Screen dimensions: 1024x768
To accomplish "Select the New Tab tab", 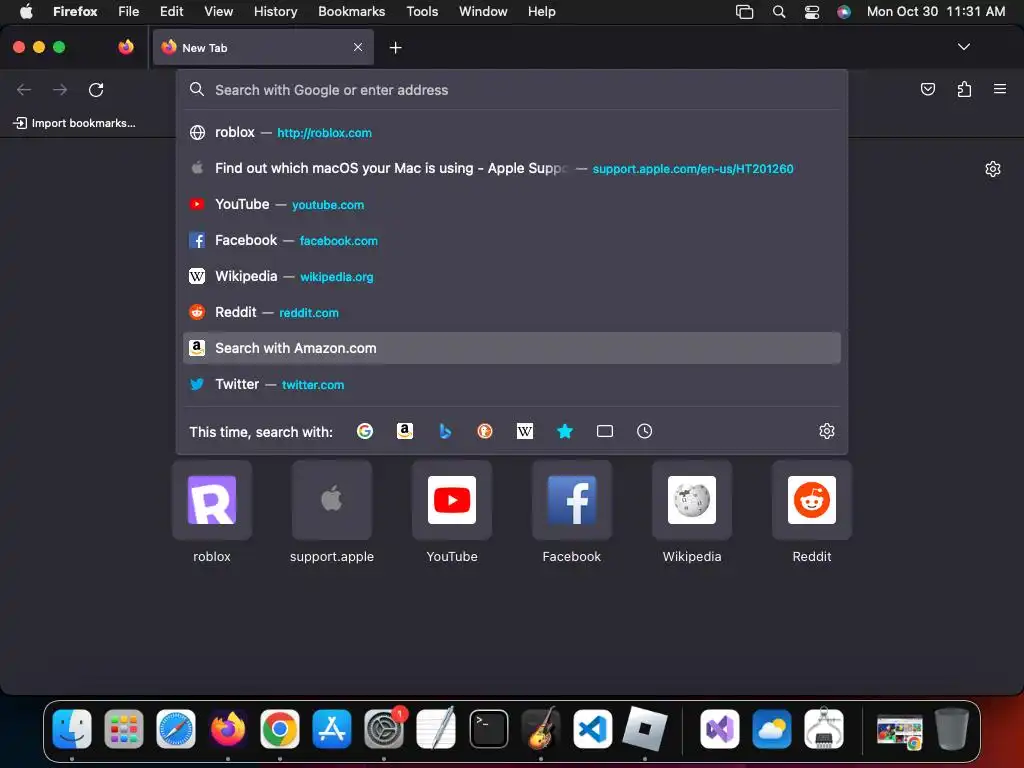I will pyautogui.click(x=263, y=47).
